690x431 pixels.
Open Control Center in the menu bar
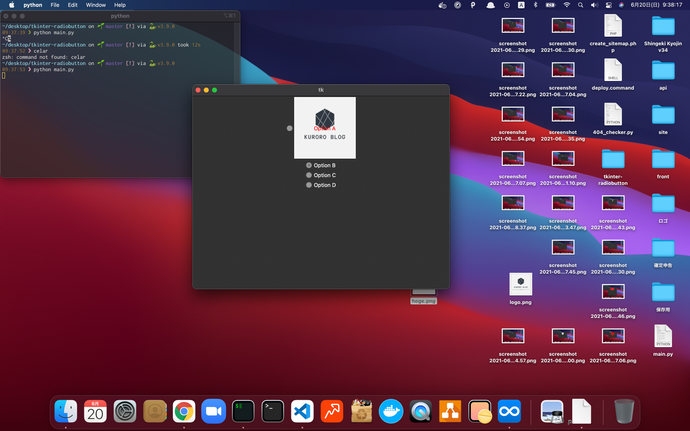point(609,5)
